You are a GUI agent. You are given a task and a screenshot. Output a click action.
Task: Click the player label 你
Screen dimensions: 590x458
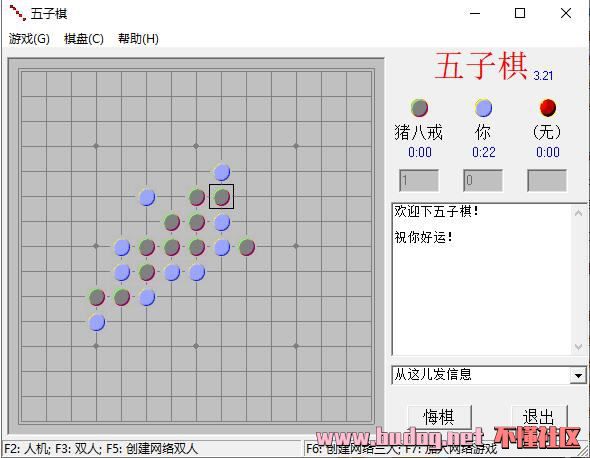[x=483, y=132]
